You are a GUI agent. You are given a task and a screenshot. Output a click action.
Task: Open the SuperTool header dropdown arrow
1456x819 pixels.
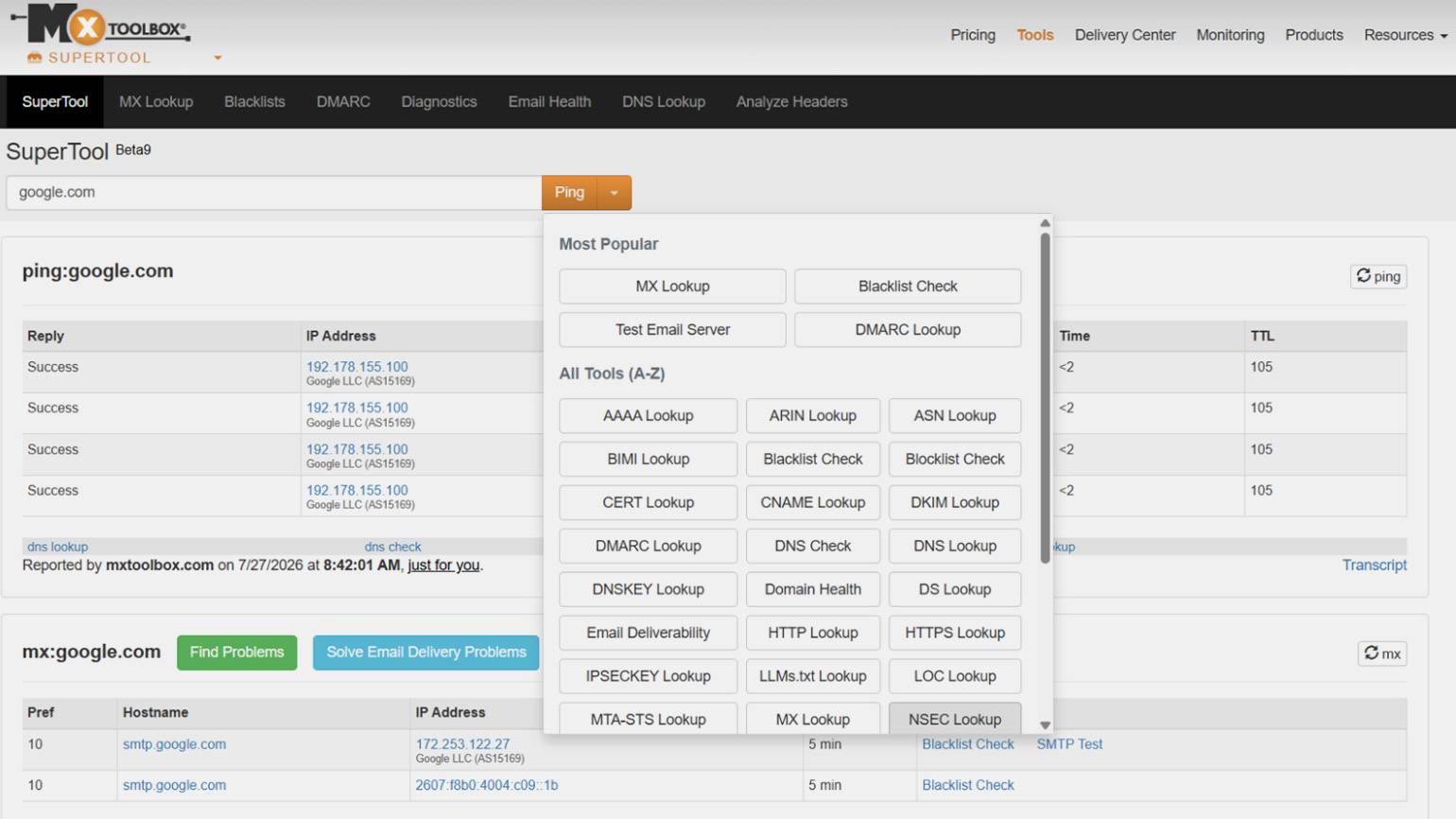pyautogui.click(x=217, y=58)
